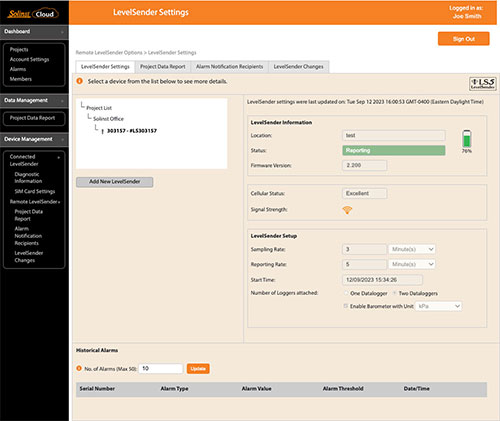Image resolution: width=500 pixels, height=421 pixels.
Task: Open Projects in the sidebar
Action: pyautogui.click(x=19, y=49)
